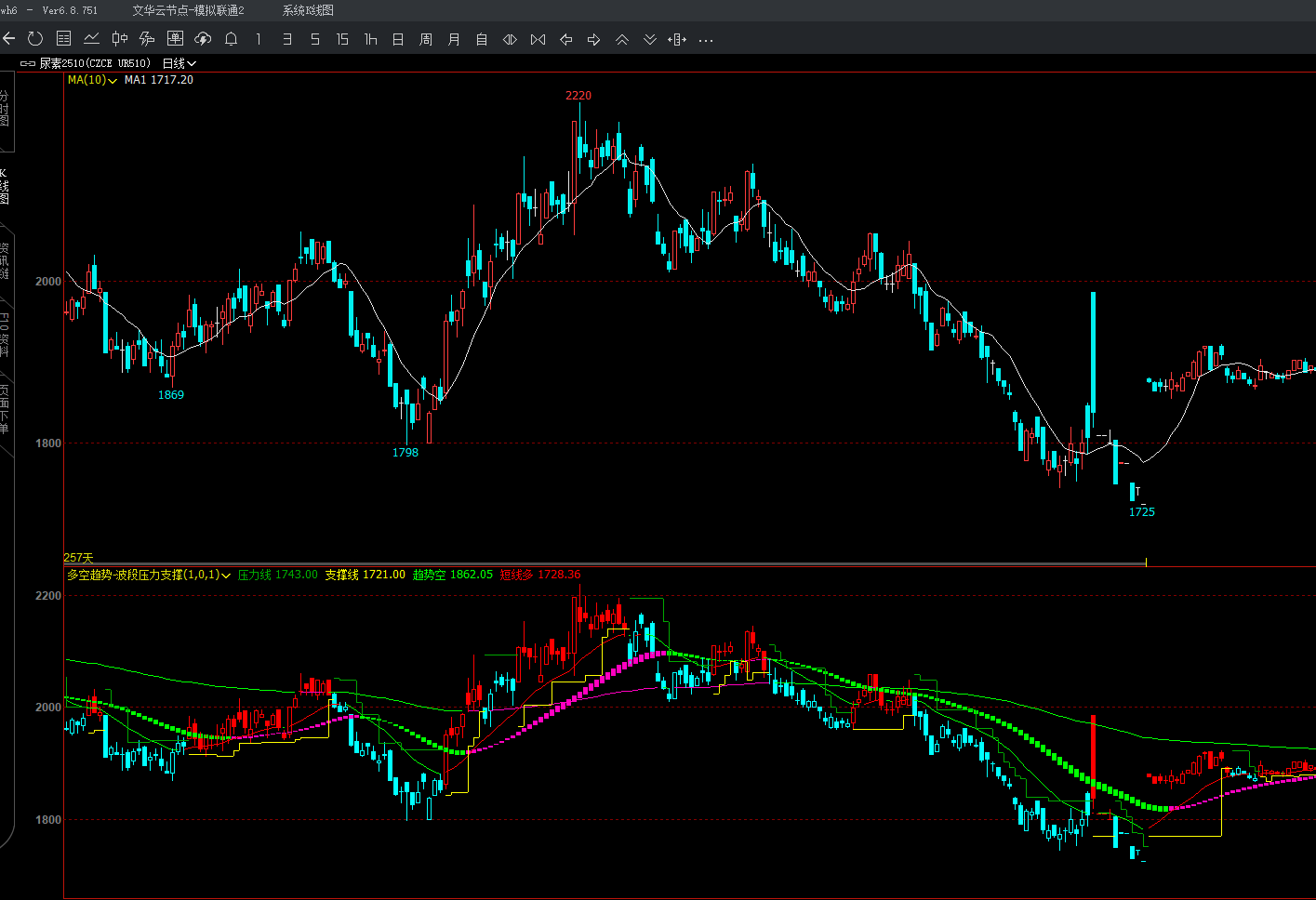Click the 2220 high price label
The width and height of the screenshot is (1316, 900).
(x=578, y=96)
